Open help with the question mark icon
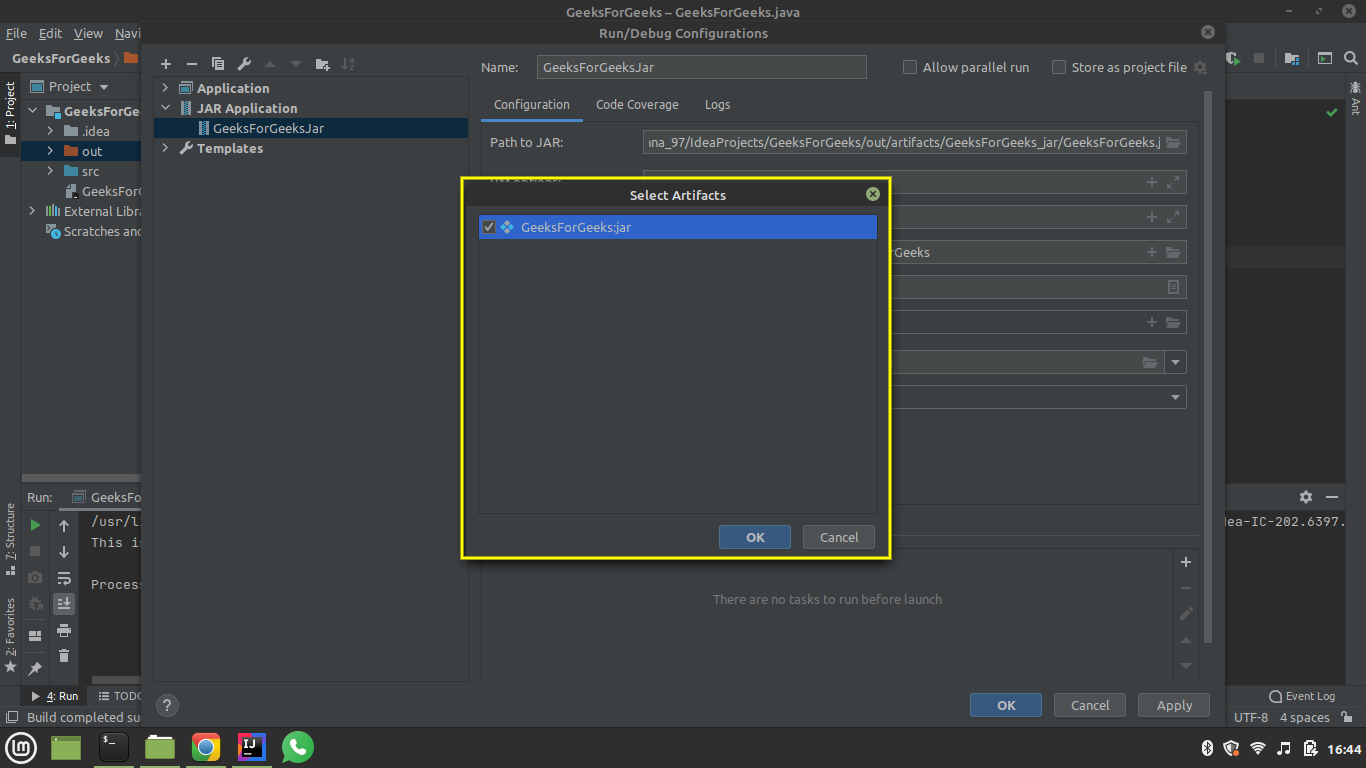 tap(168, 704)
